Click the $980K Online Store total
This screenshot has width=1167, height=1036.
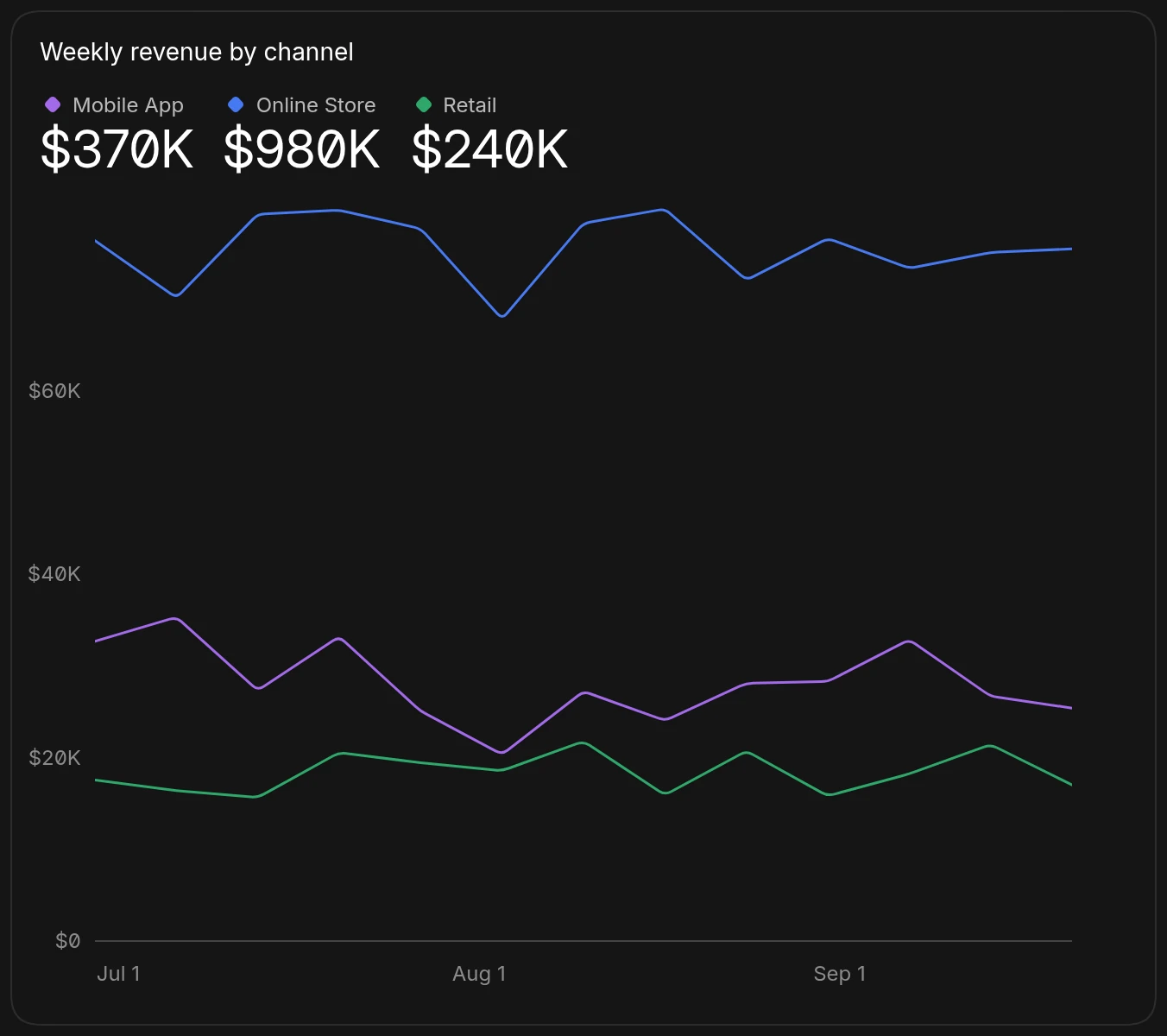coord(301,149)
